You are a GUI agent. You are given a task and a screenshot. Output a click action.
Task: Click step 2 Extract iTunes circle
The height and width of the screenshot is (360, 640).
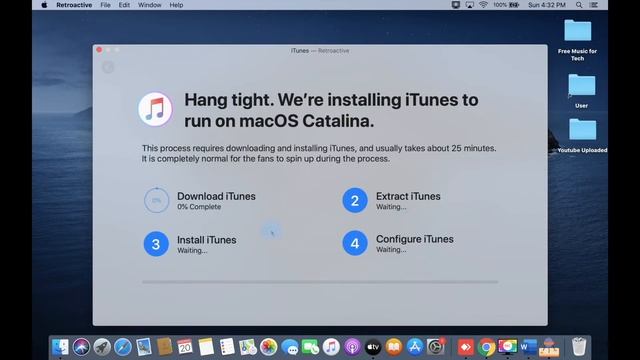[x=355, y=200]
